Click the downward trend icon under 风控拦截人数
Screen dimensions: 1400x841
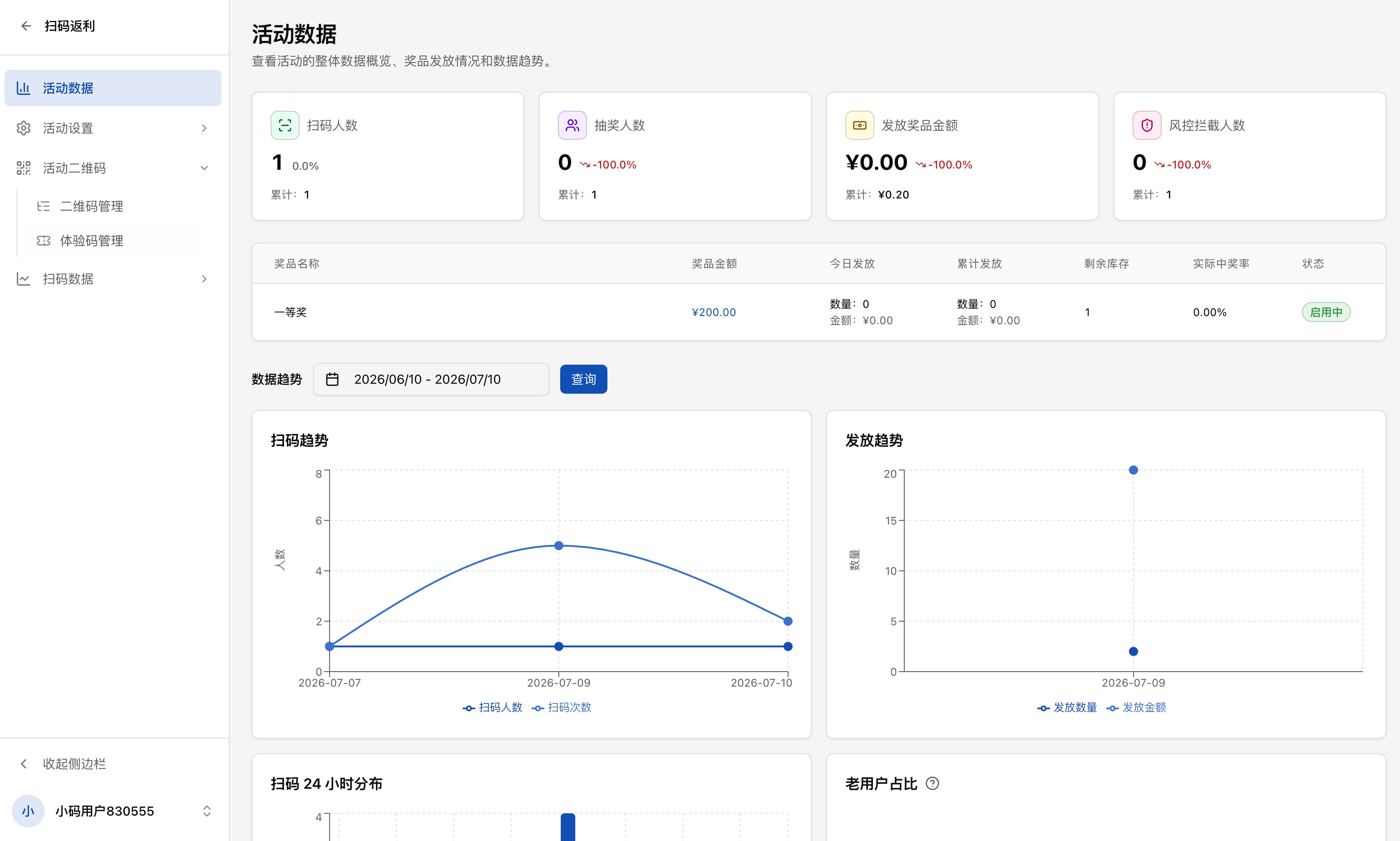tap(1160, 165)
